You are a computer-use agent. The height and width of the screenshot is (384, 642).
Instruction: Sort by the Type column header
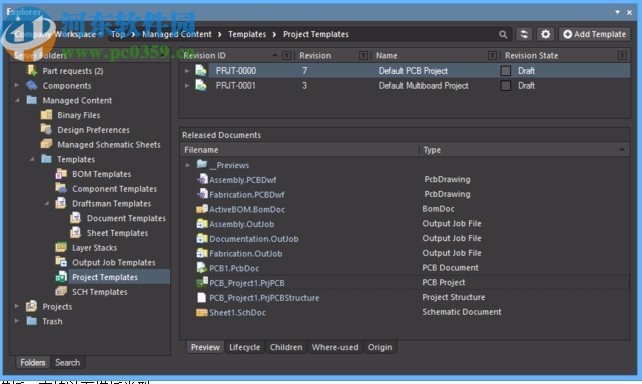tap(524, 150)
